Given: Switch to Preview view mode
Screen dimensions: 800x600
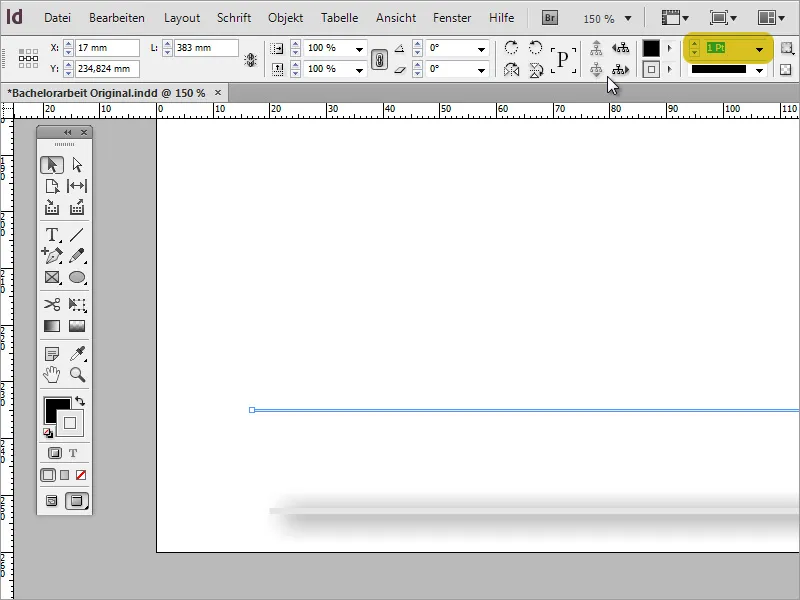Looking at the screenshot, I should click(x=77, y=501).
